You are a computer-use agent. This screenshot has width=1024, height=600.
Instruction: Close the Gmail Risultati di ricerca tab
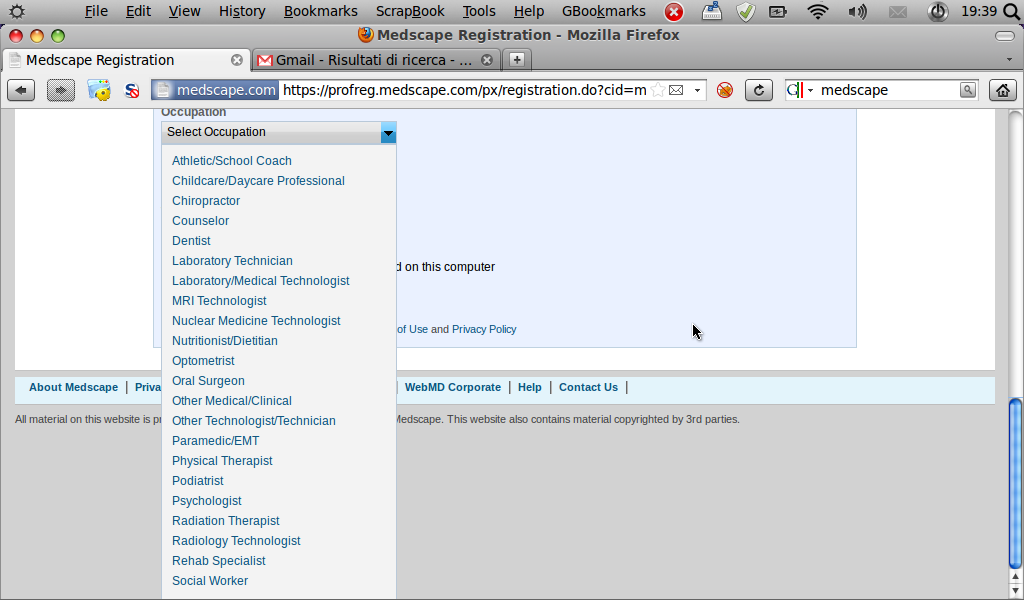tap(487, 60)
